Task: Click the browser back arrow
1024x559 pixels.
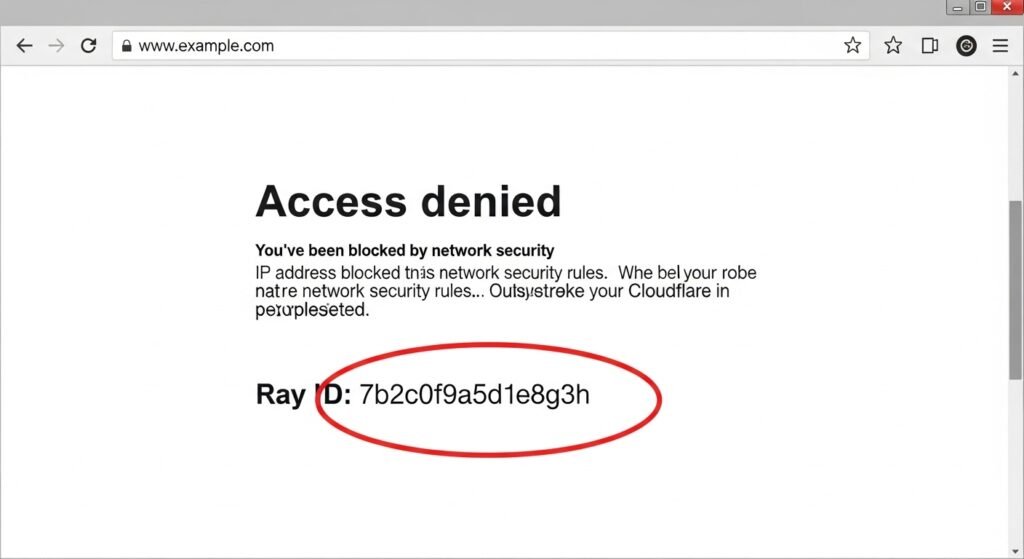Action: (24, 46)
